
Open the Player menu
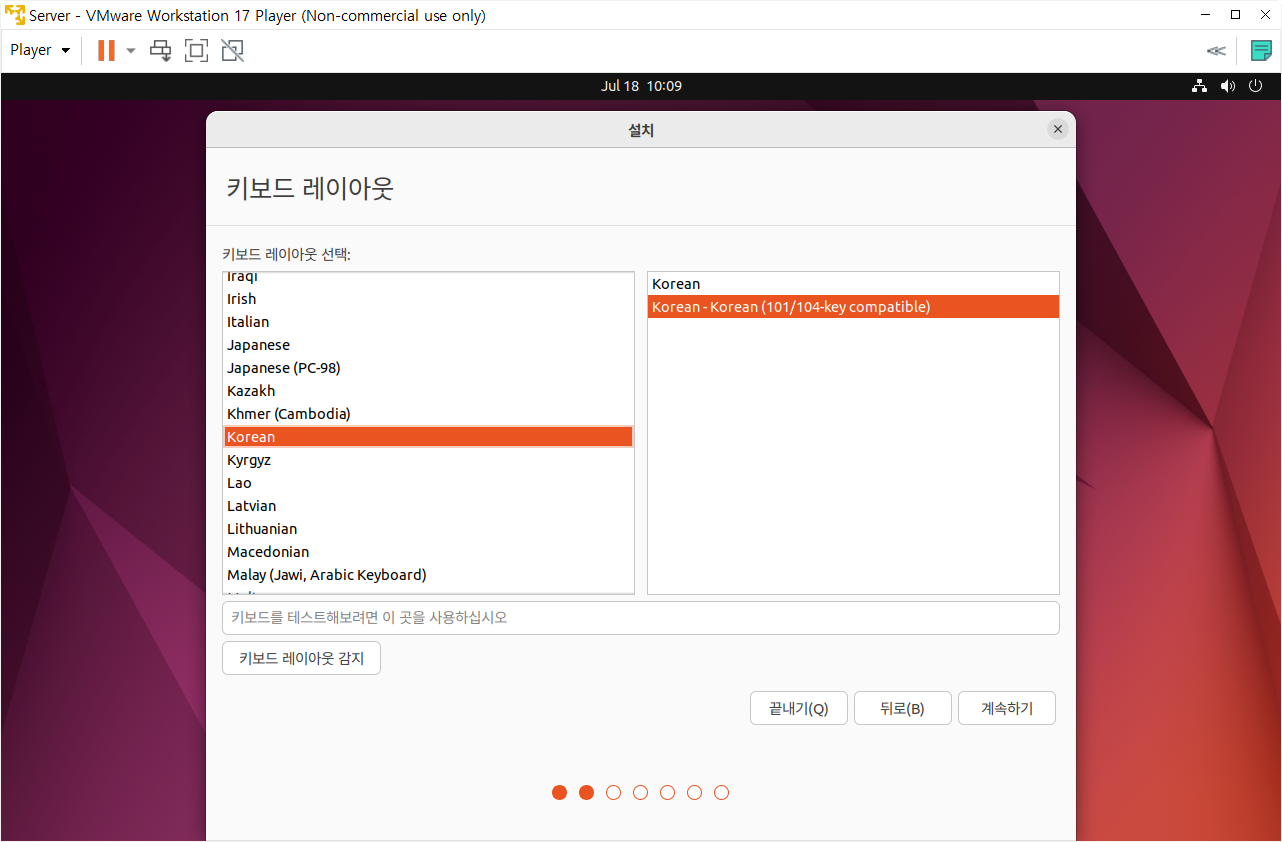tap(40, 50)
